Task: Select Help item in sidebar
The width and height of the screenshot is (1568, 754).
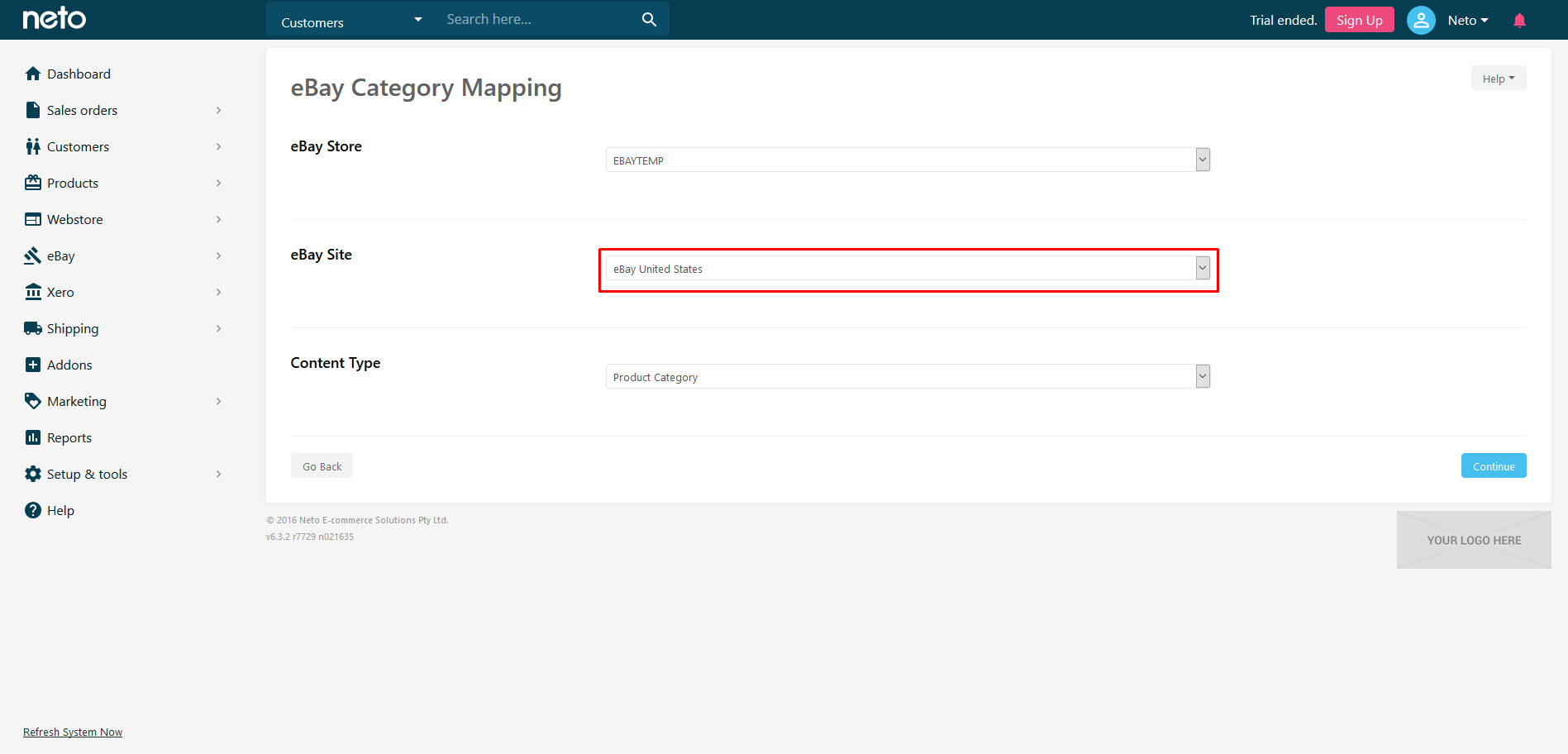Action: [x=60, y=510]
